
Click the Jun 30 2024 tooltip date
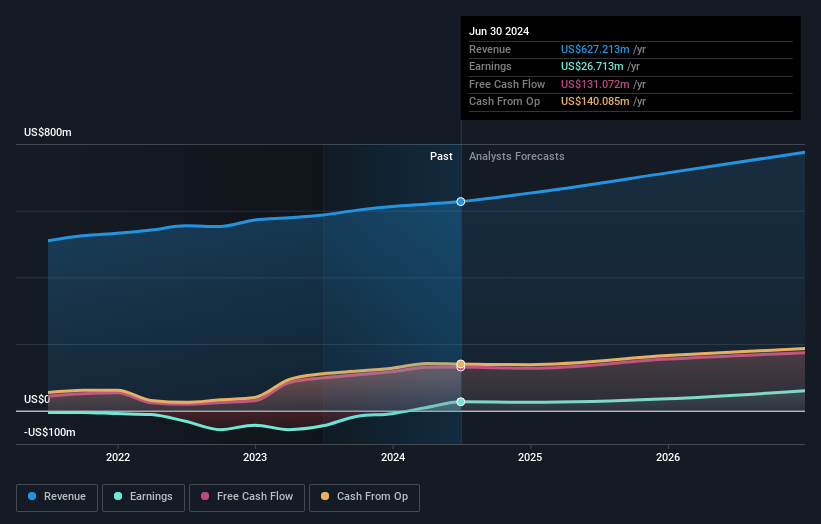coord(499,31)
